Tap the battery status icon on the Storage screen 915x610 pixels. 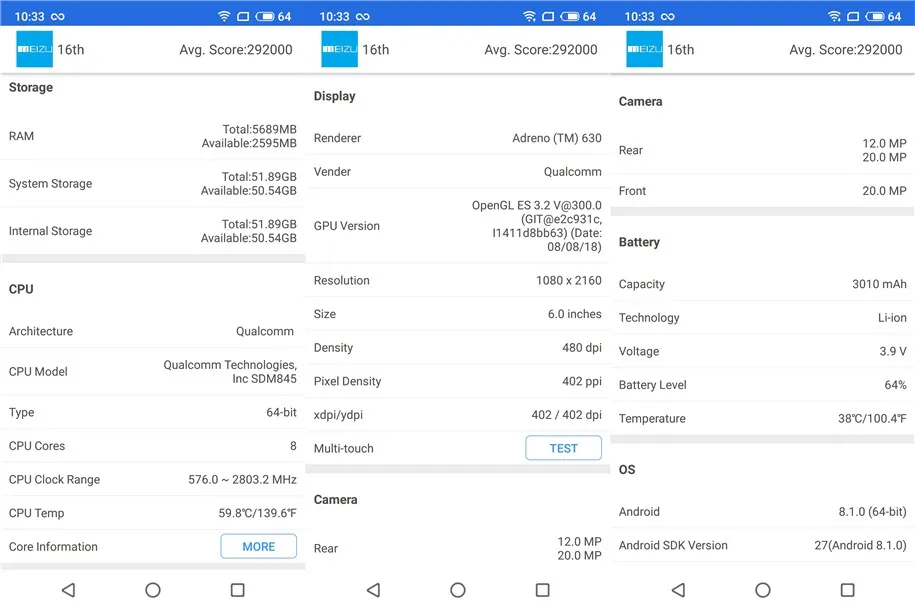pyautogui.click(x=264, y=16)
